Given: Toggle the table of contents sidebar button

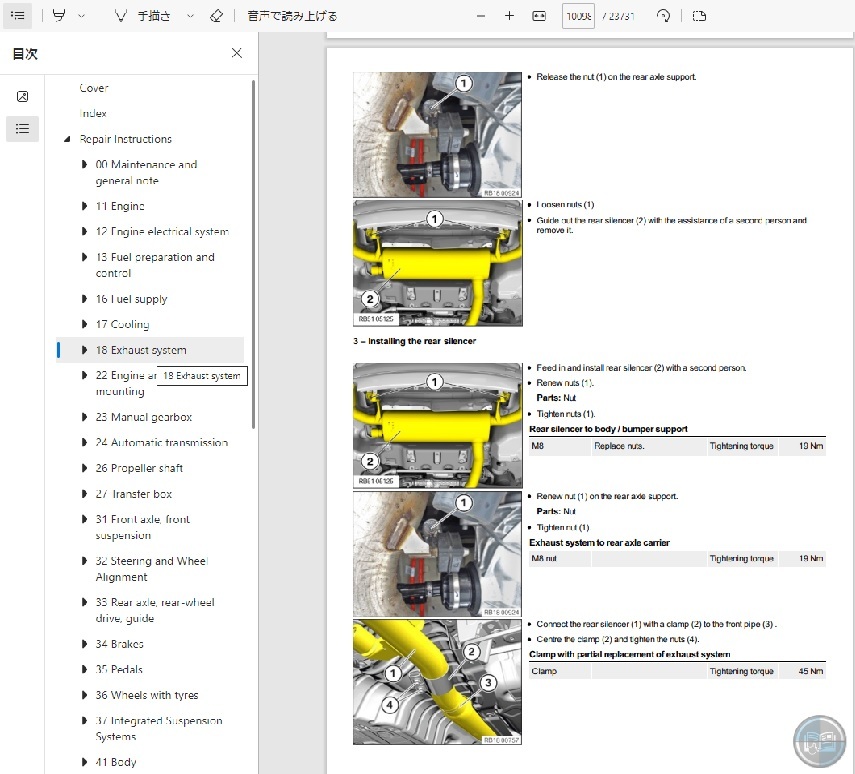Looking at the screenshot, I should 19,16.
